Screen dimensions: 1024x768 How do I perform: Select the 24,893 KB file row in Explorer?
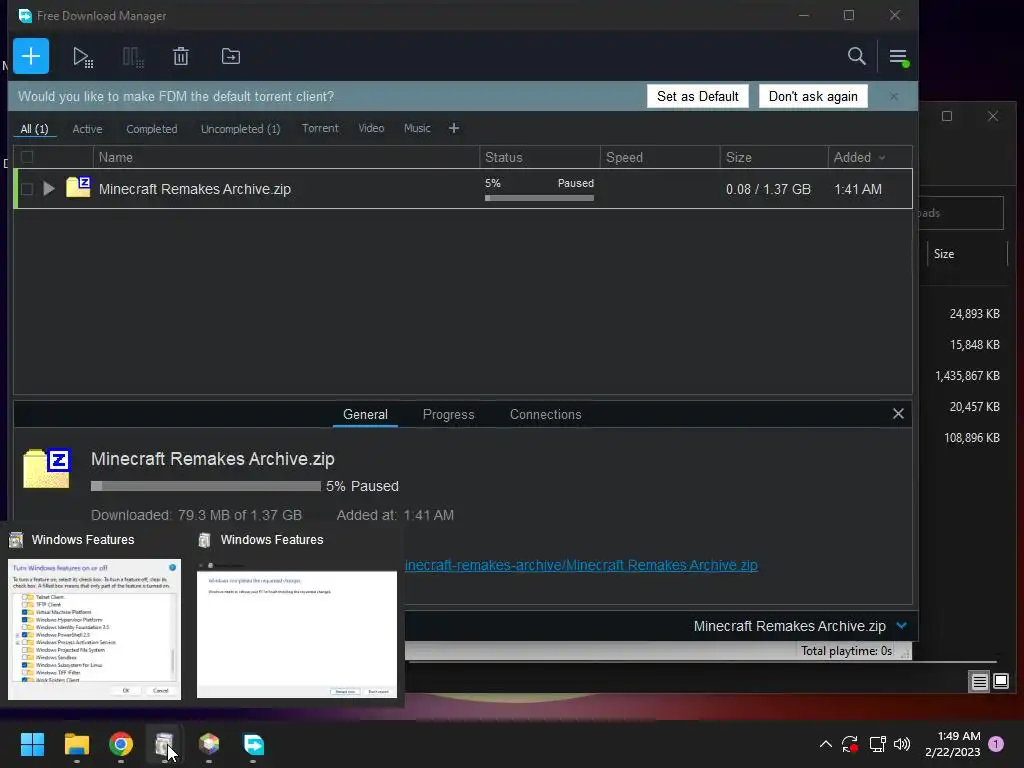[x=974, y=313]
